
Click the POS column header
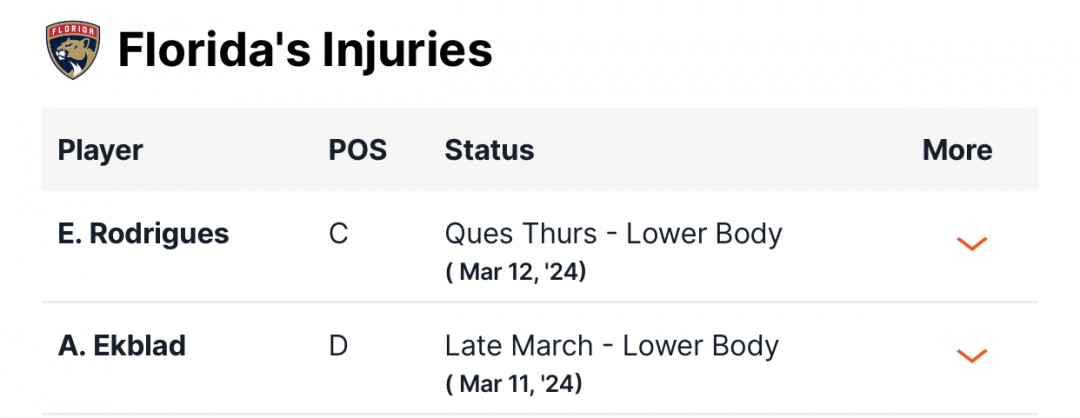click(357, 150)
